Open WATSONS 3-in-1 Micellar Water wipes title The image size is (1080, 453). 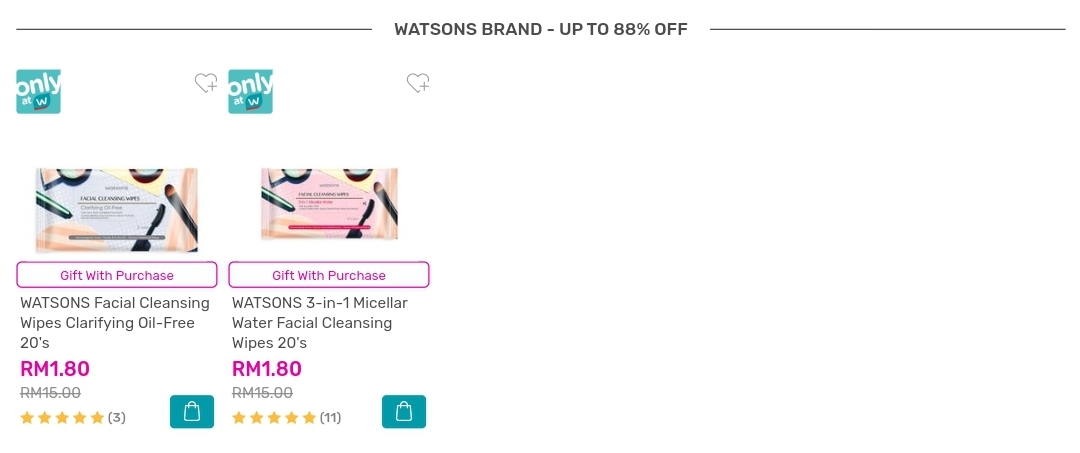(320, 323)
